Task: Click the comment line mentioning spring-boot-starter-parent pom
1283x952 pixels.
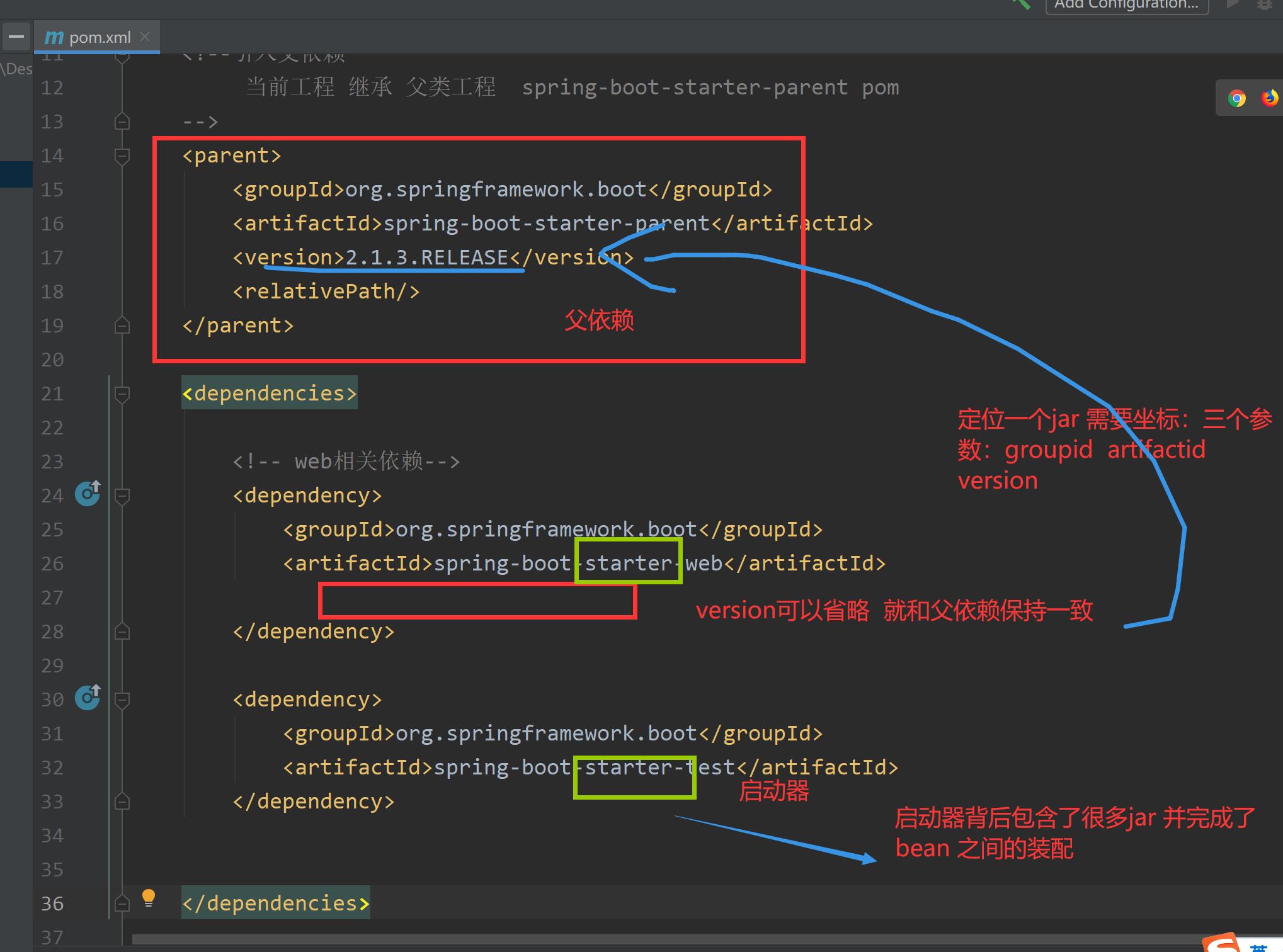Action: (573, 88)
